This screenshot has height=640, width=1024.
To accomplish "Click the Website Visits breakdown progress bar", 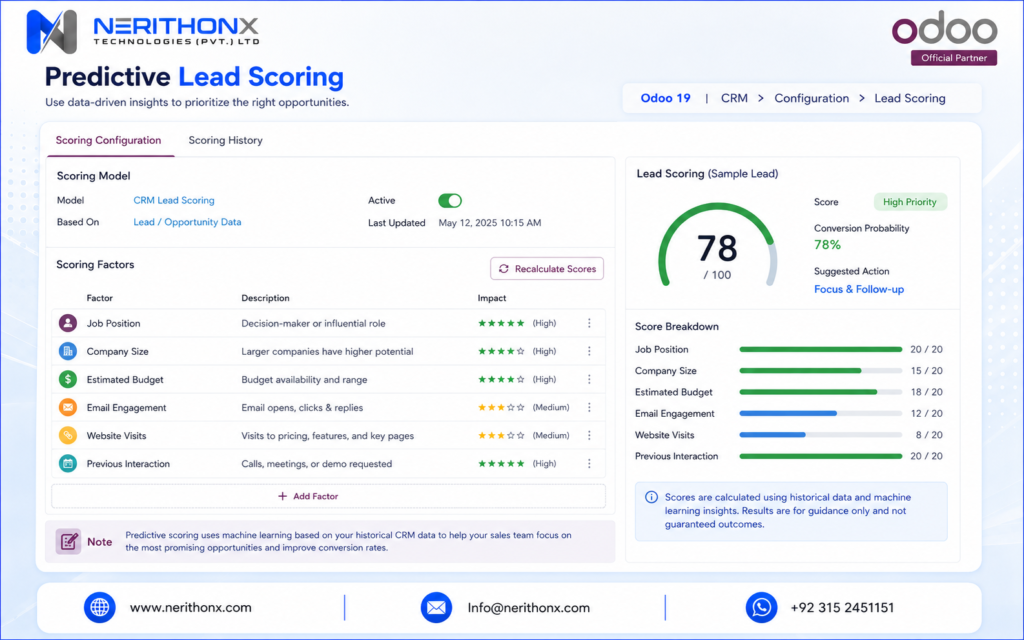I will (x=820, y=435).
